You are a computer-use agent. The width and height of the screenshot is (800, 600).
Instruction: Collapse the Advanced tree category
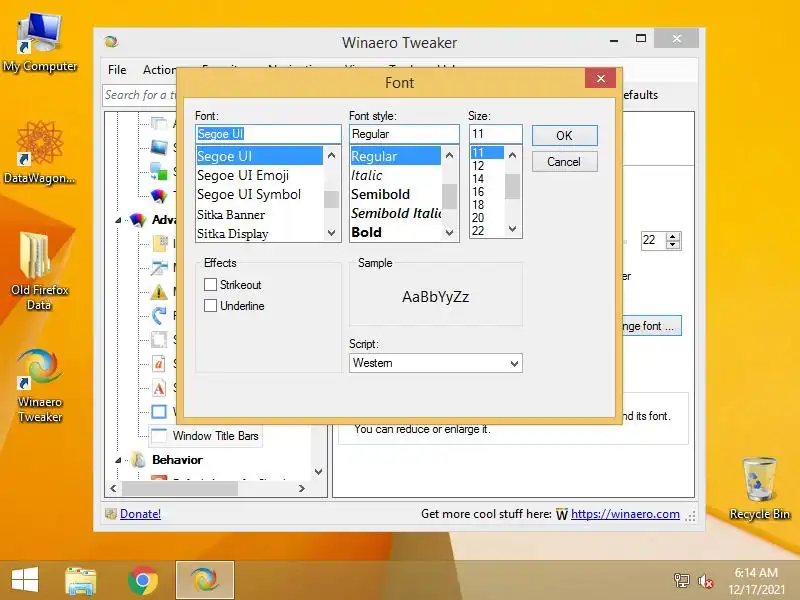[x=118, y=220]
